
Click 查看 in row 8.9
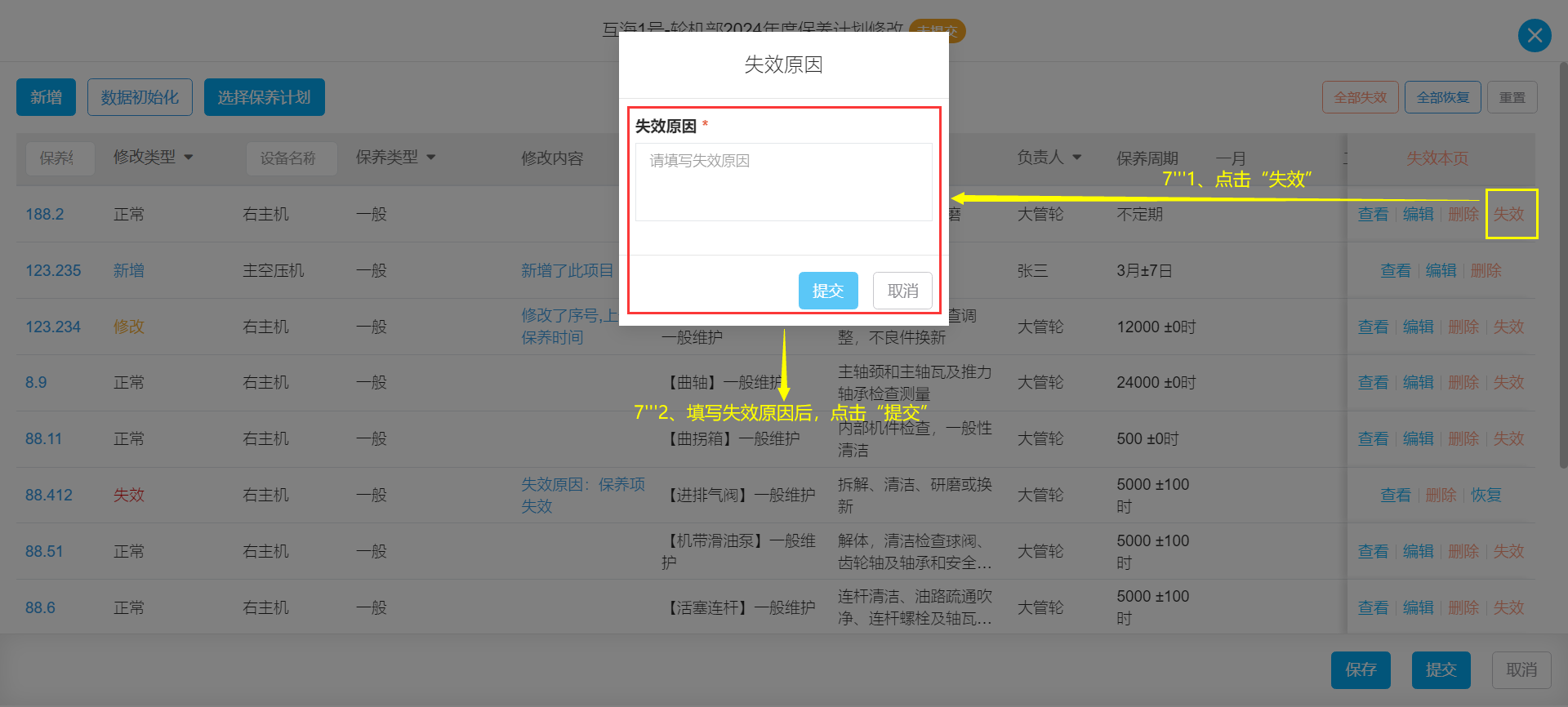pyautogui.click(x=1373, y=382)
